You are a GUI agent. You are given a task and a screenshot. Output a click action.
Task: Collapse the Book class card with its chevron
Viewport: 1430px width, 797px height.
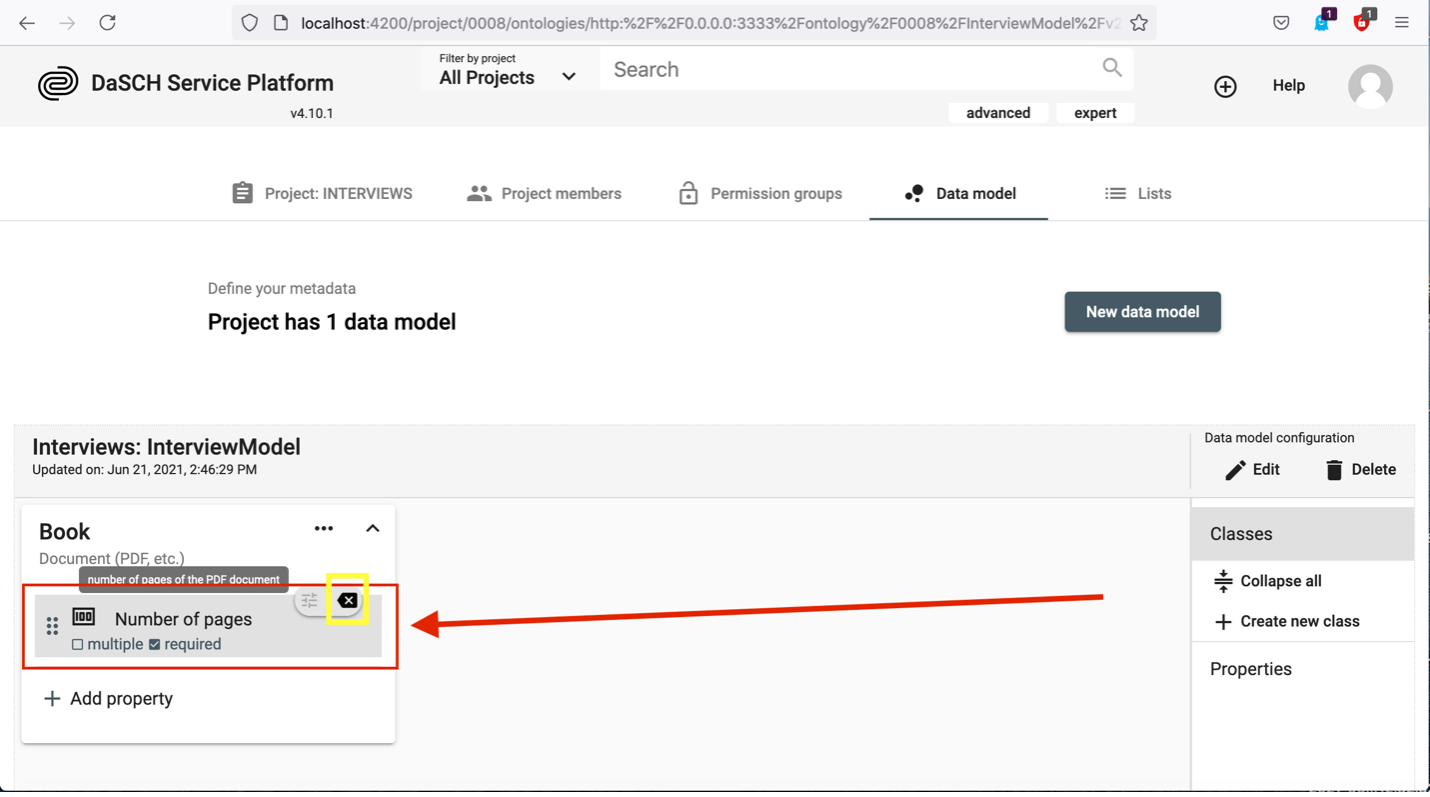coord(372,528)
